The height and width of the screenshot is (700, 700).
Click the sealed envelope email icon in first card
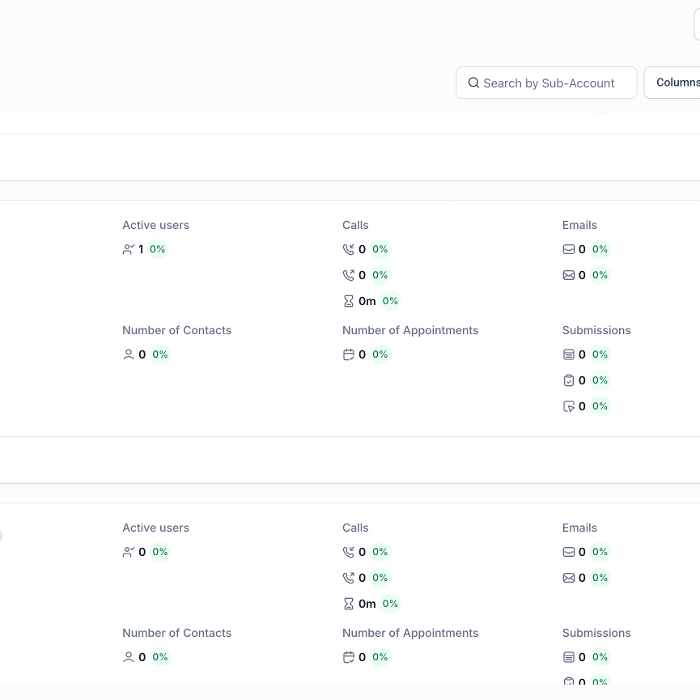(x=568, y=275)
